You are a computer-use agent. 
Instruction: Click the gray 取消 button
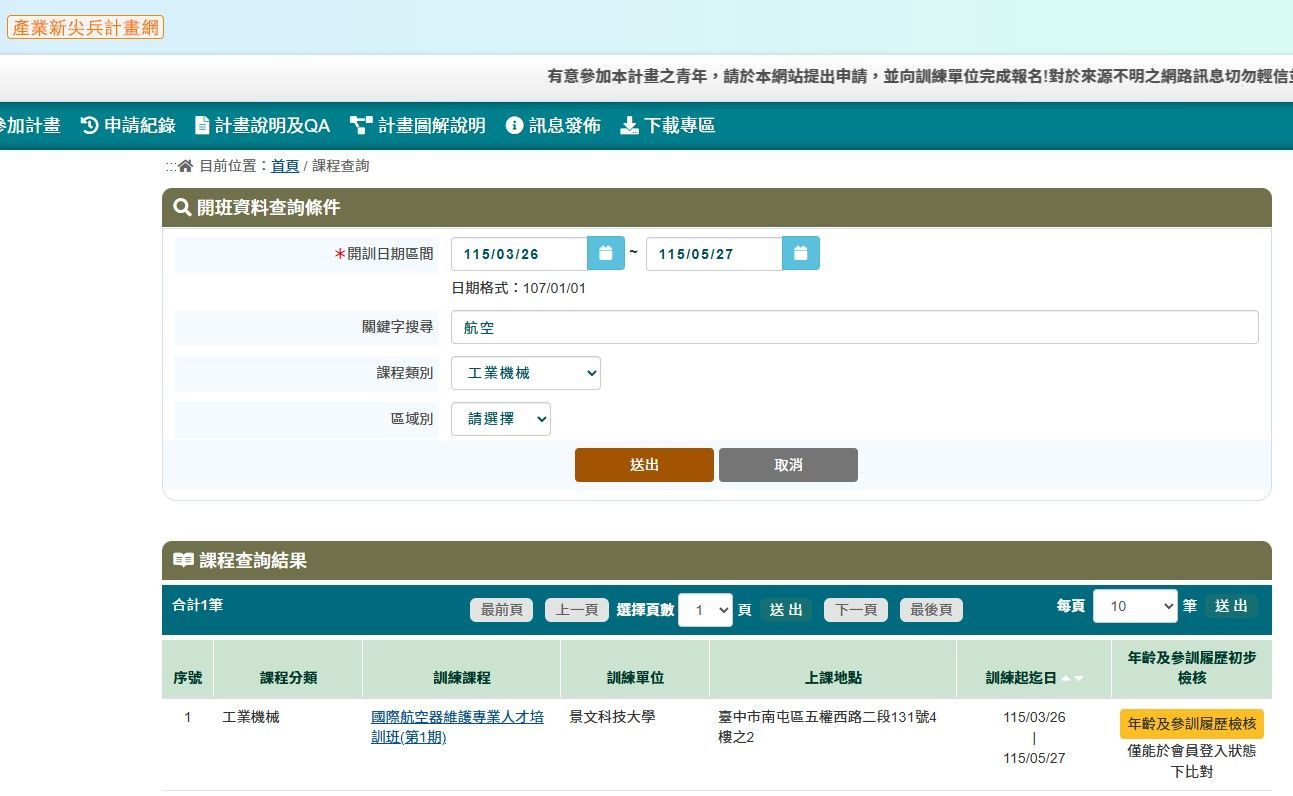tap(788, 465)
